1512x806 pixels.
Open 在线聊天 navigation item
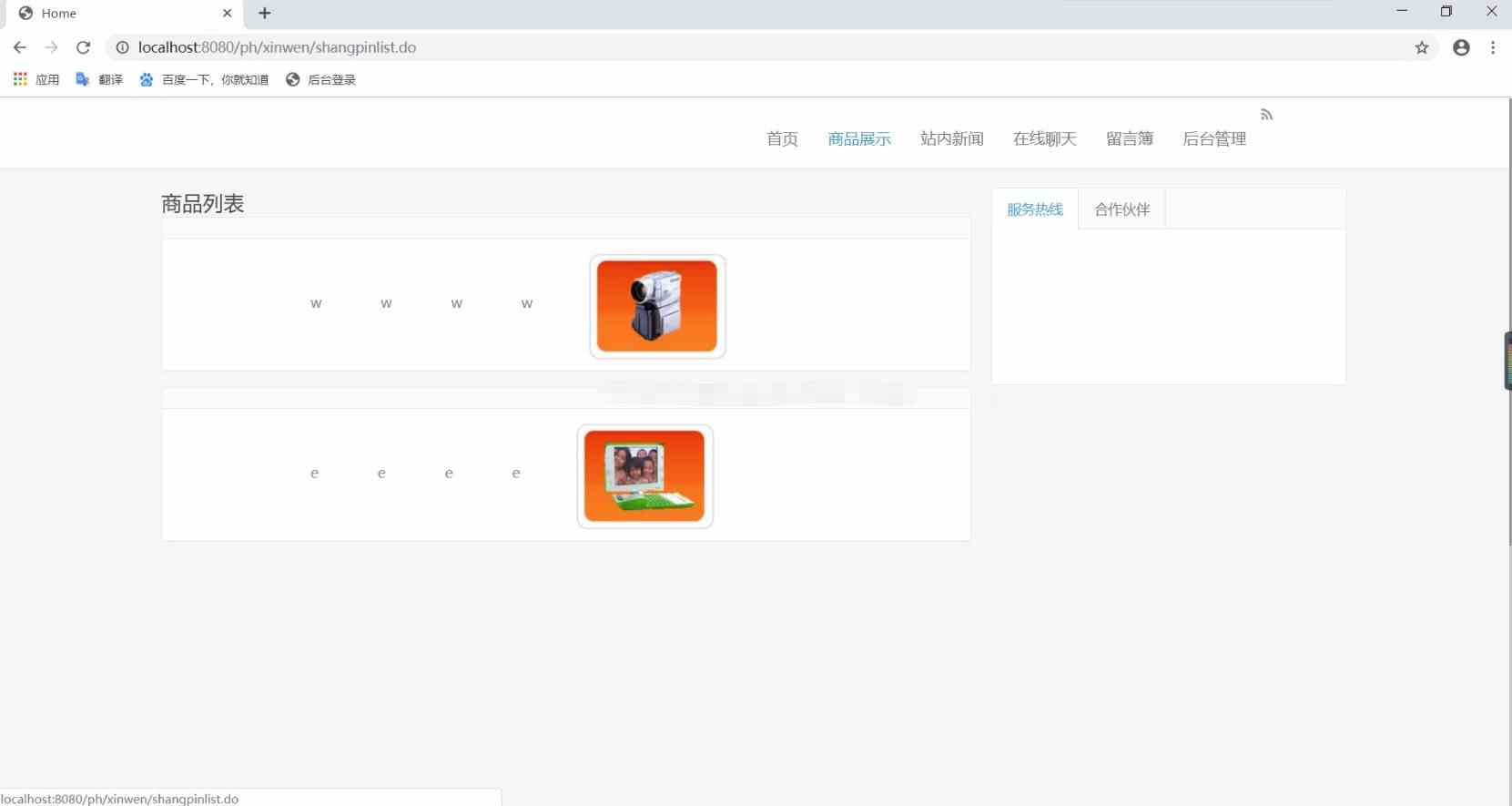pyautogui.click(x=1045, y=138)
